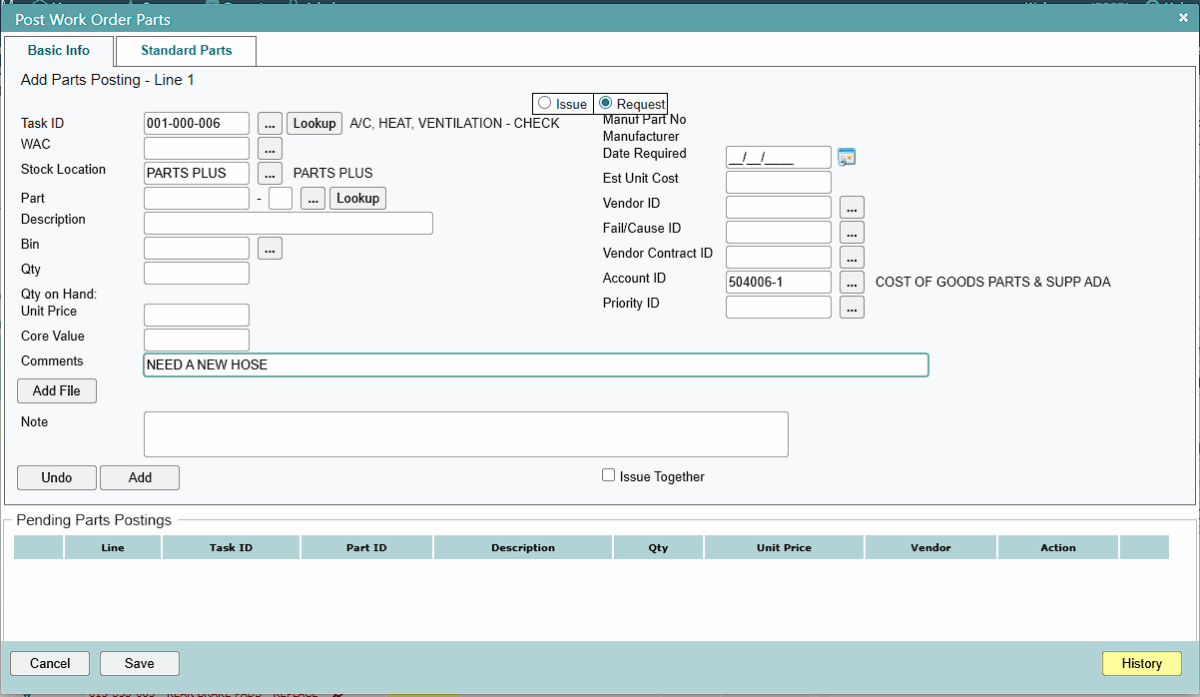Viewport: 1200px width, 697px height.
Task: Click the Add File button
Action: pyautogui.click(x=57, y=391)
